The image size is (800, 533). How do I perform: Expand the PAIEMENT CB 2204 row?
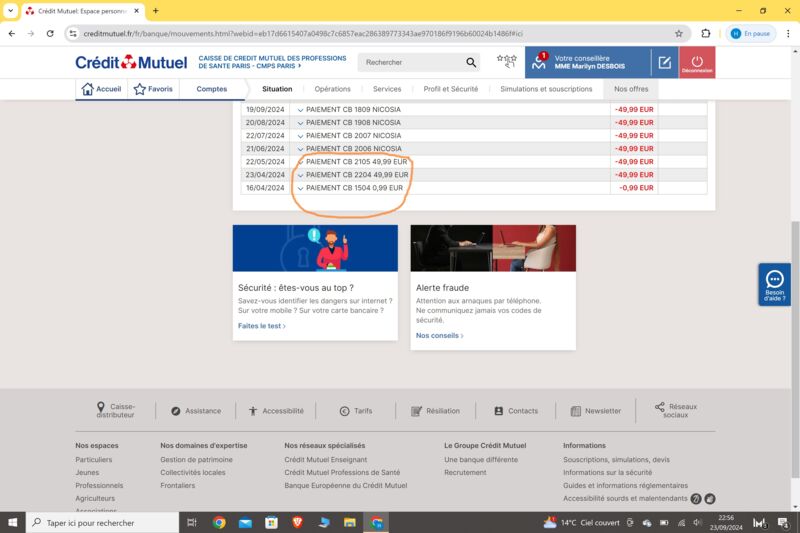[300, 175]
